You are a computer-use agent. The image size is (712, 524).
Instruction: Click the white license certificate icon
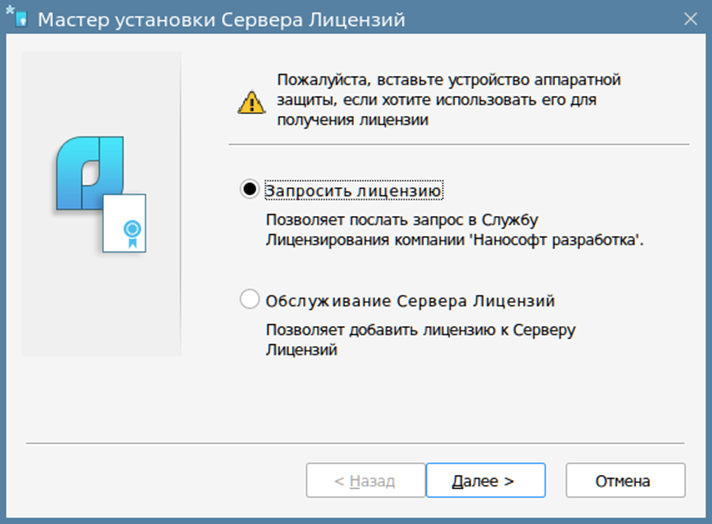tap(124, 223)
